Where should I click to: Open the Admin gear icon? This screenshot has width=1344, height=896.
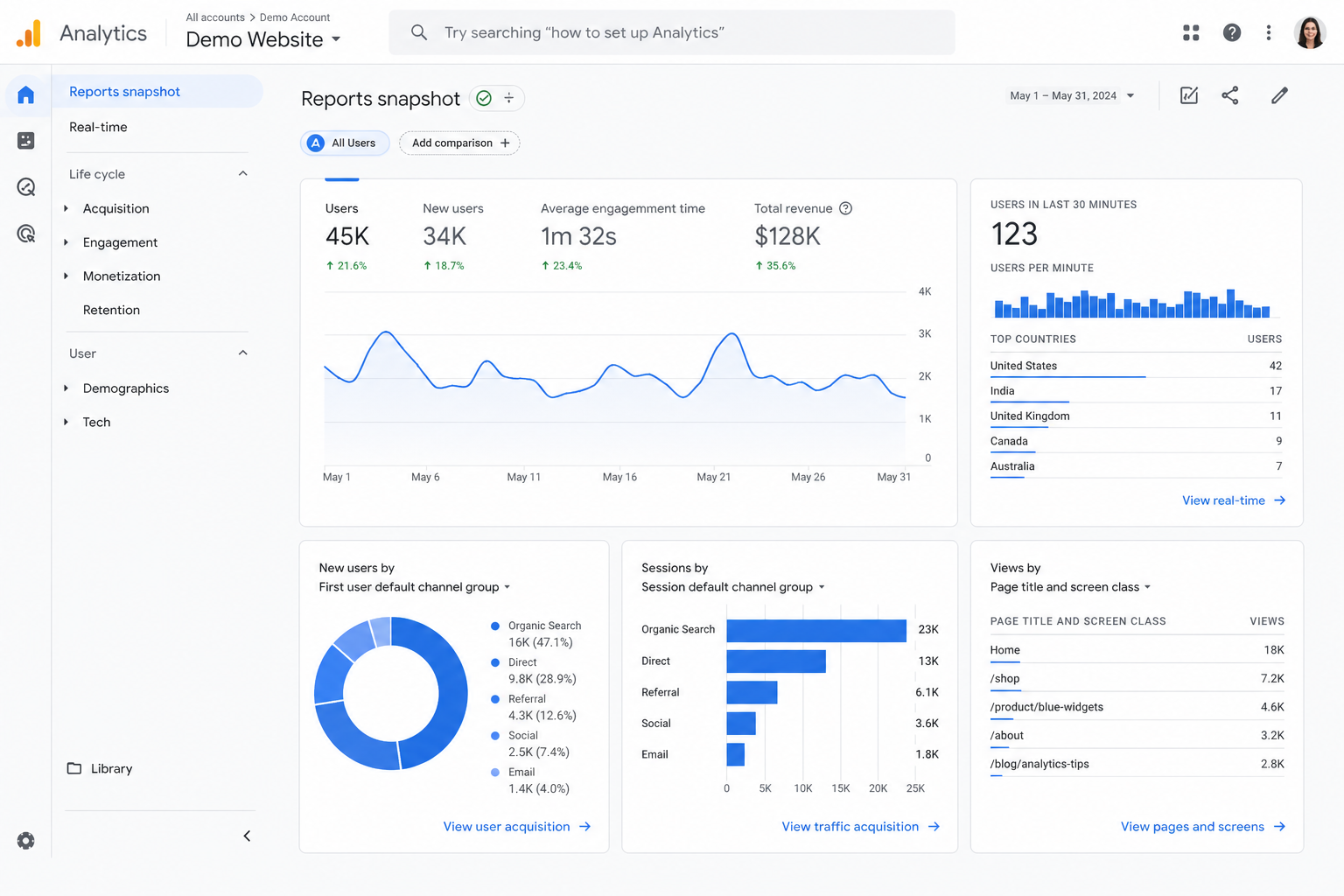point(26,841)
